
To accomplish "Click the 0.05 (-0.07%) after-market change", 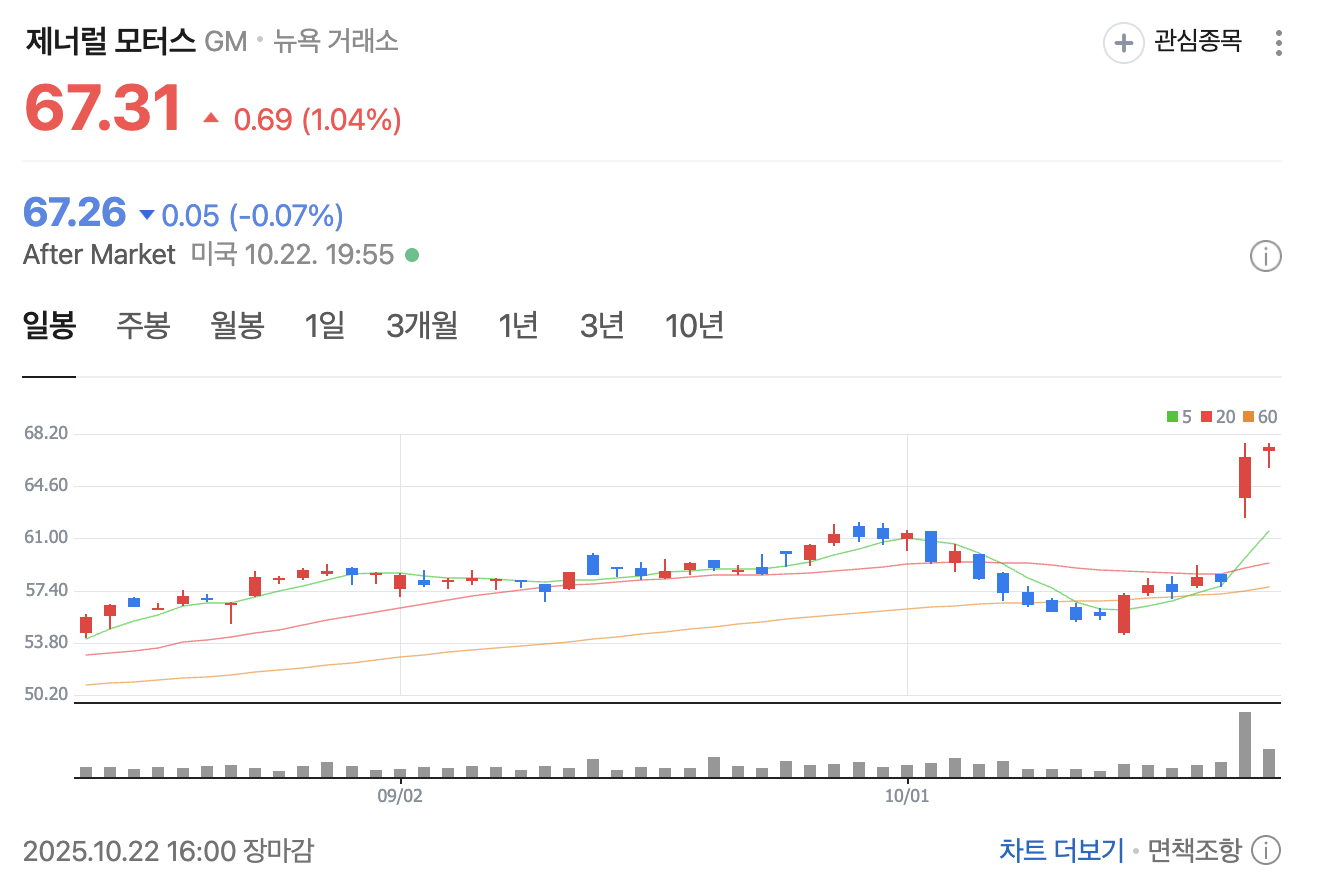I will 253,215.
